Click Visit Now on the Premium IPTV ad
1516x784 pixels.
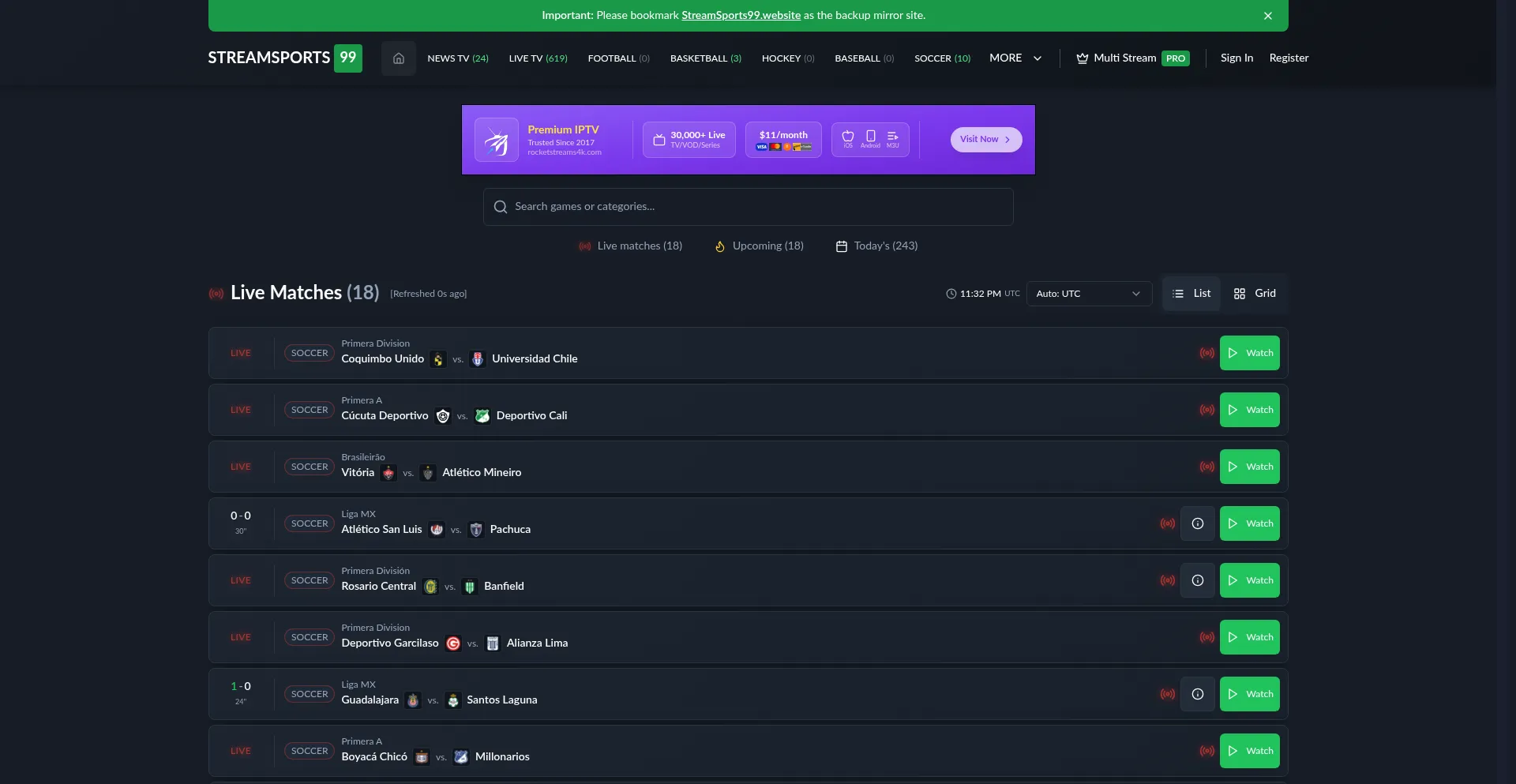tap(986, 140)
